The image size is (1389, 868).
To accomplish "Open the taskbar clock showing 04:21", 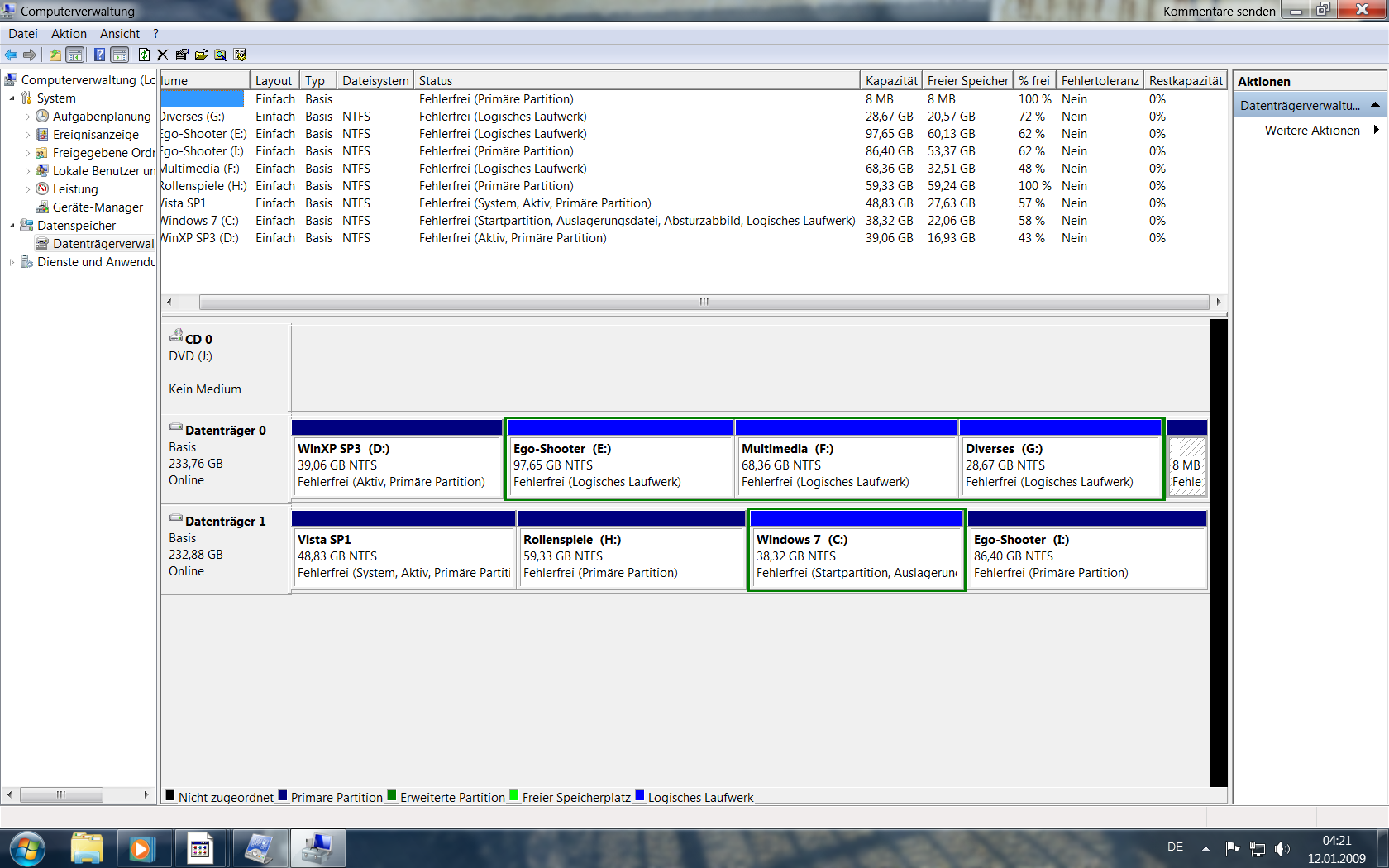I will (1336, 849).
